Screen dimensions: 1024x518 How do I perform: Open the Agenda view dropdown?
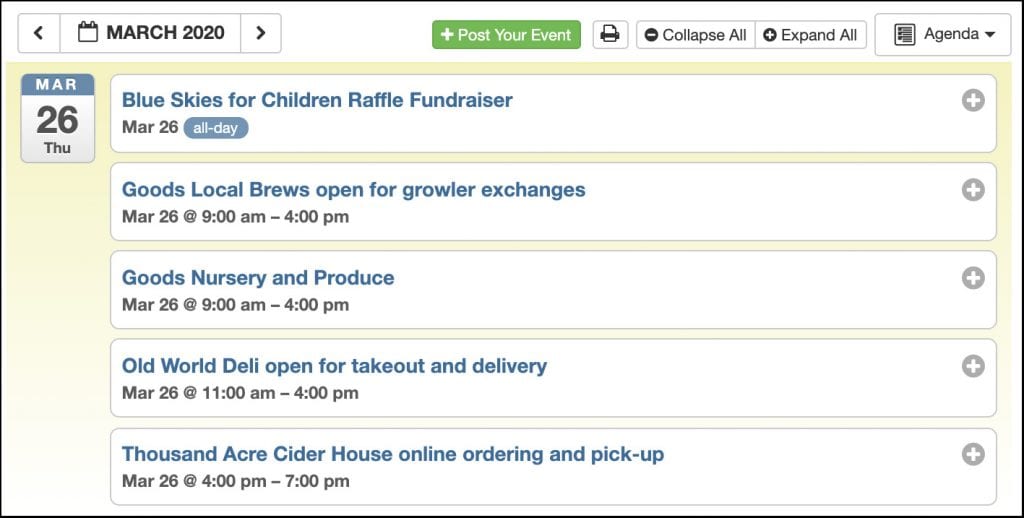(942, 34)
